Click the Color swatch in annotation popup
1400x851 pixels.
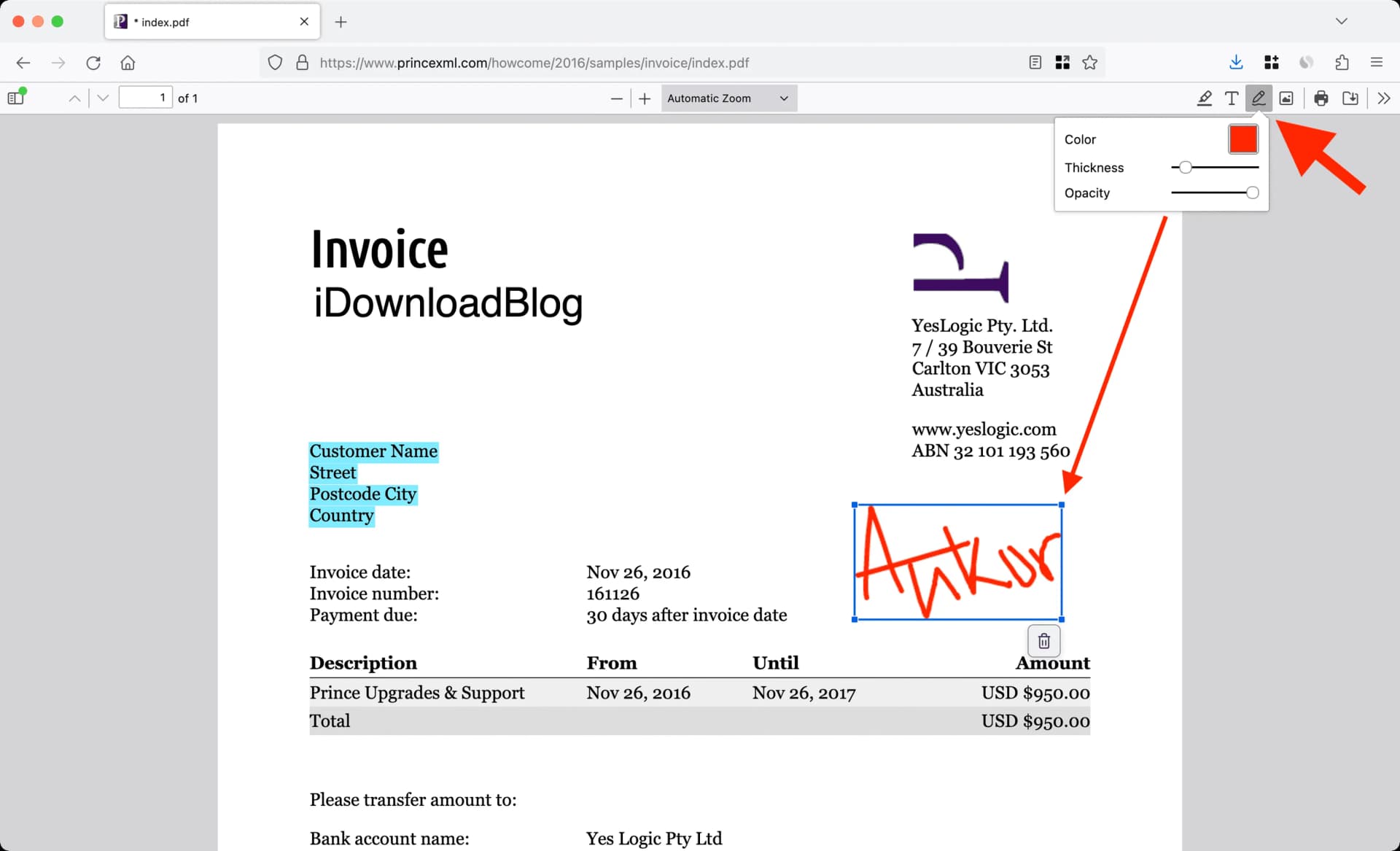[1242, 139]
